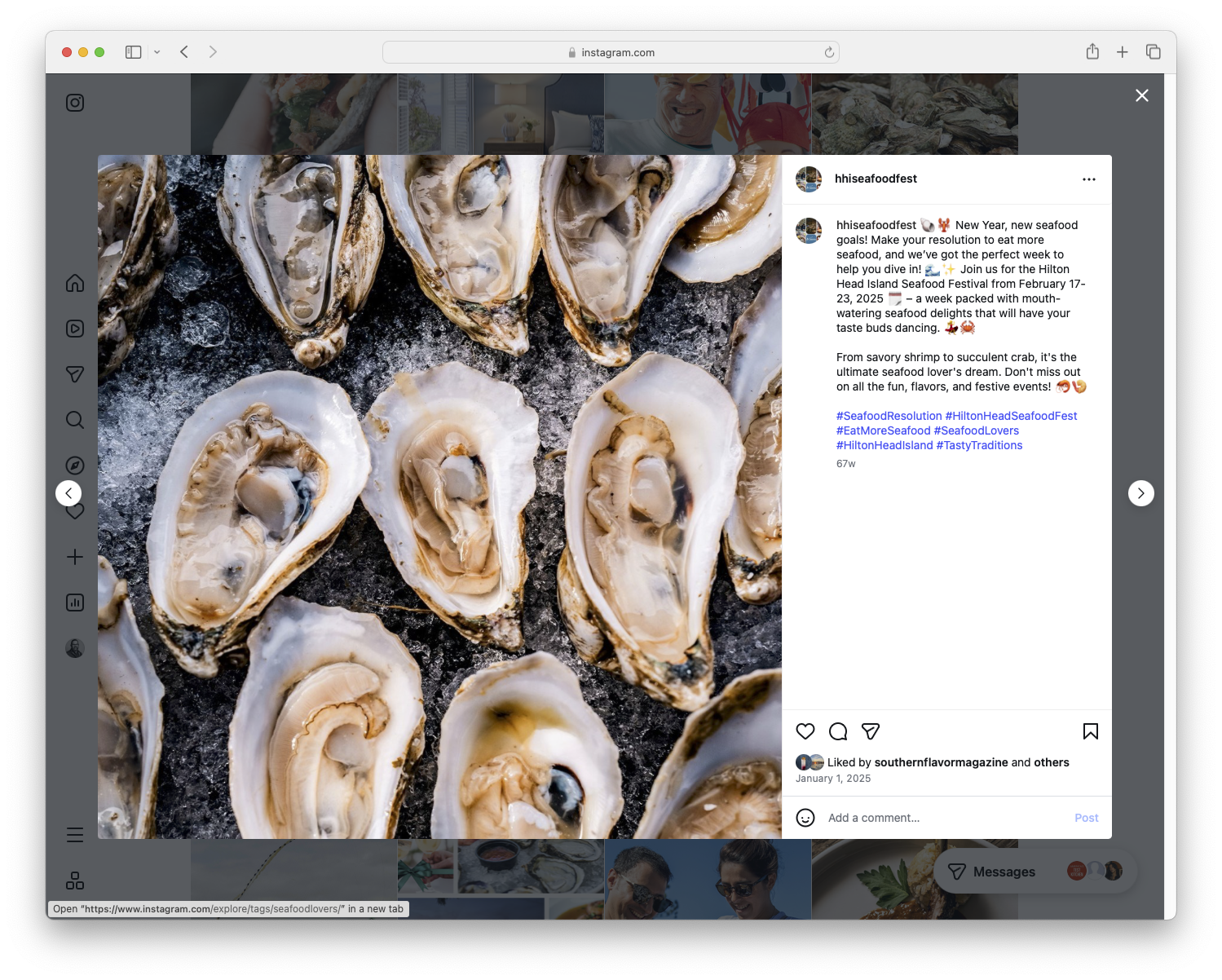Open a new tab with plus
Viewport: 1222px width, 980px height.
1123,52
